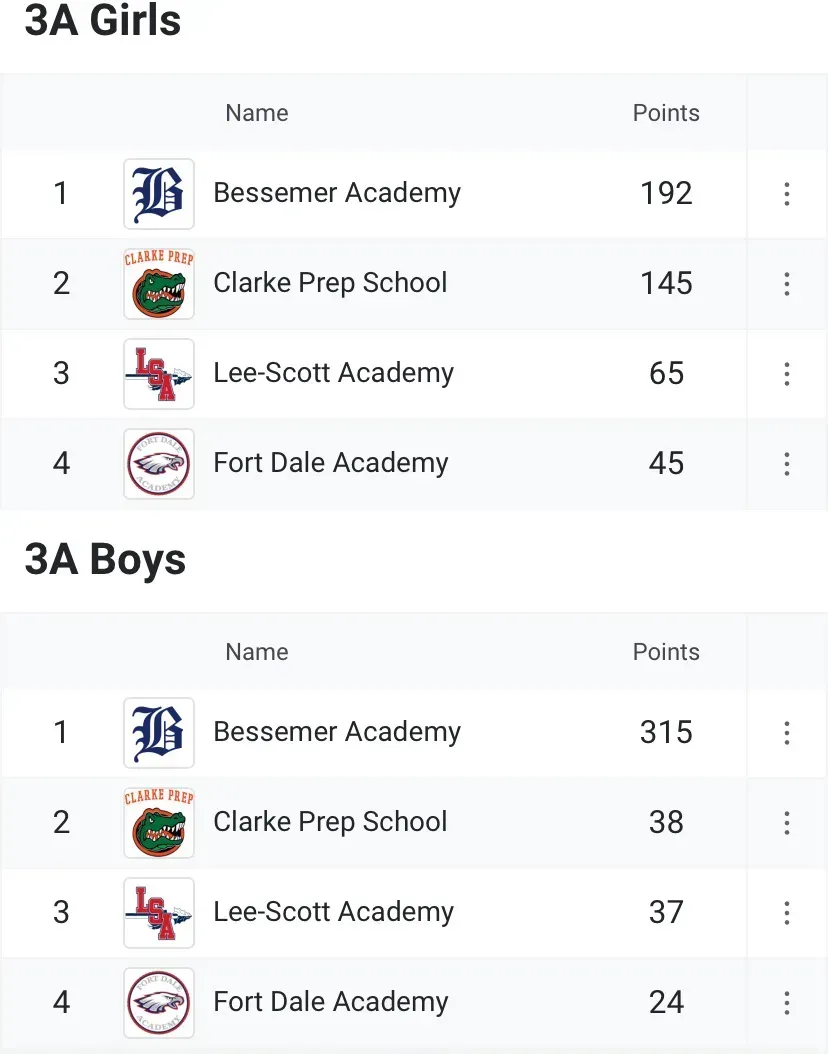Click Lee-Scott Academy logo in 3A Boys
This screenshot has height=1054, width=828.
159,913
